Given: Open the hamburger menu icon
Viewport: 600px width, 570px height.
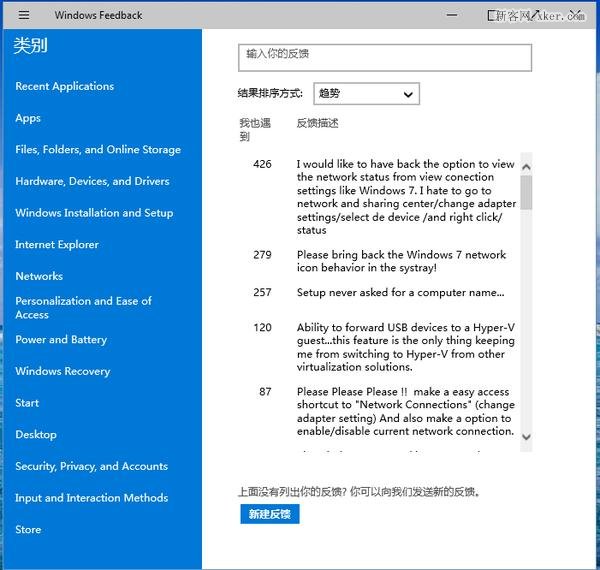Looking at the screenshot, I should click(x=24, y=15).
